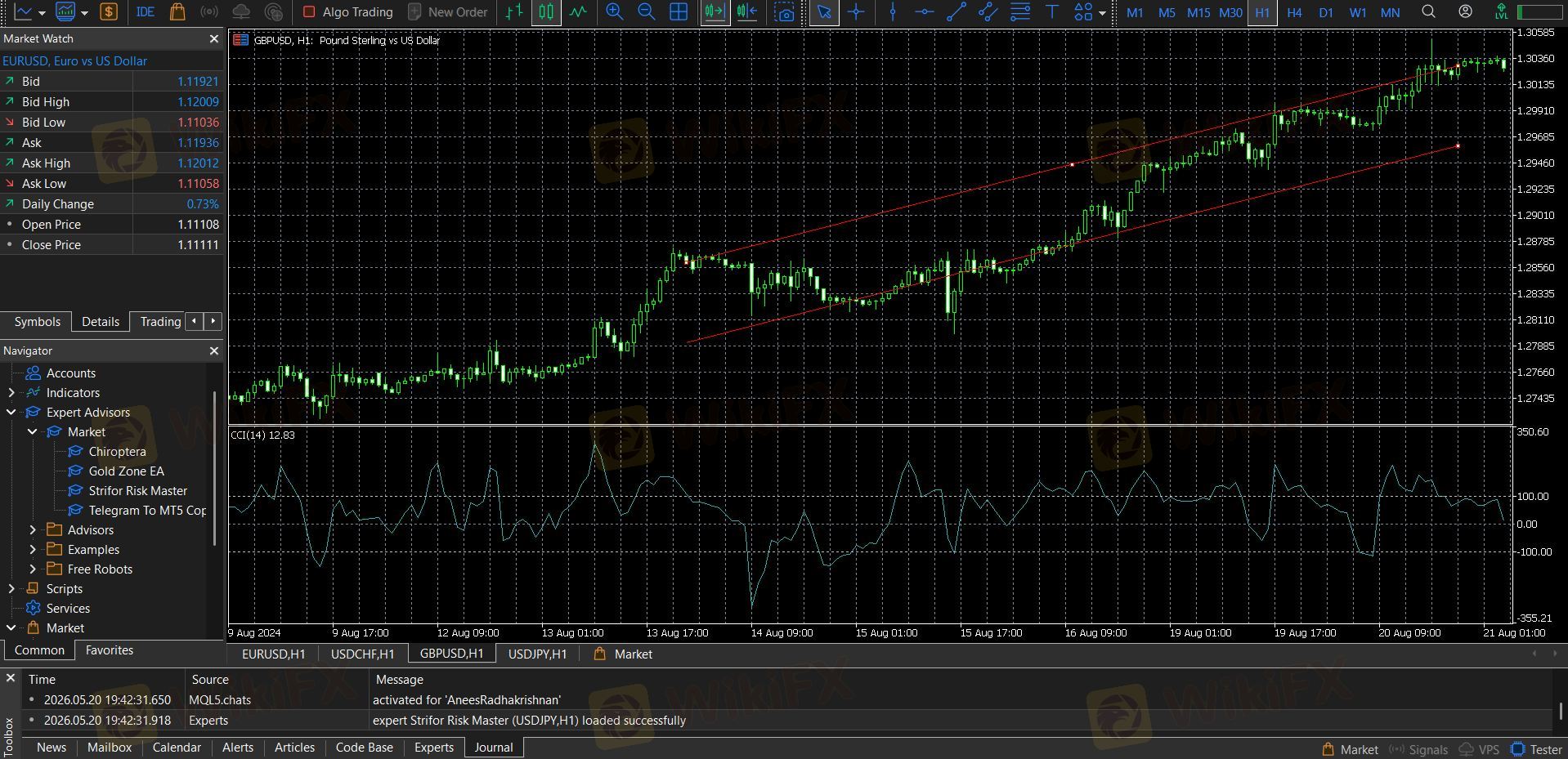This screenshot has width=1568, height=759.
Task: Select the crosshair tool
Action: coord(856,12)
